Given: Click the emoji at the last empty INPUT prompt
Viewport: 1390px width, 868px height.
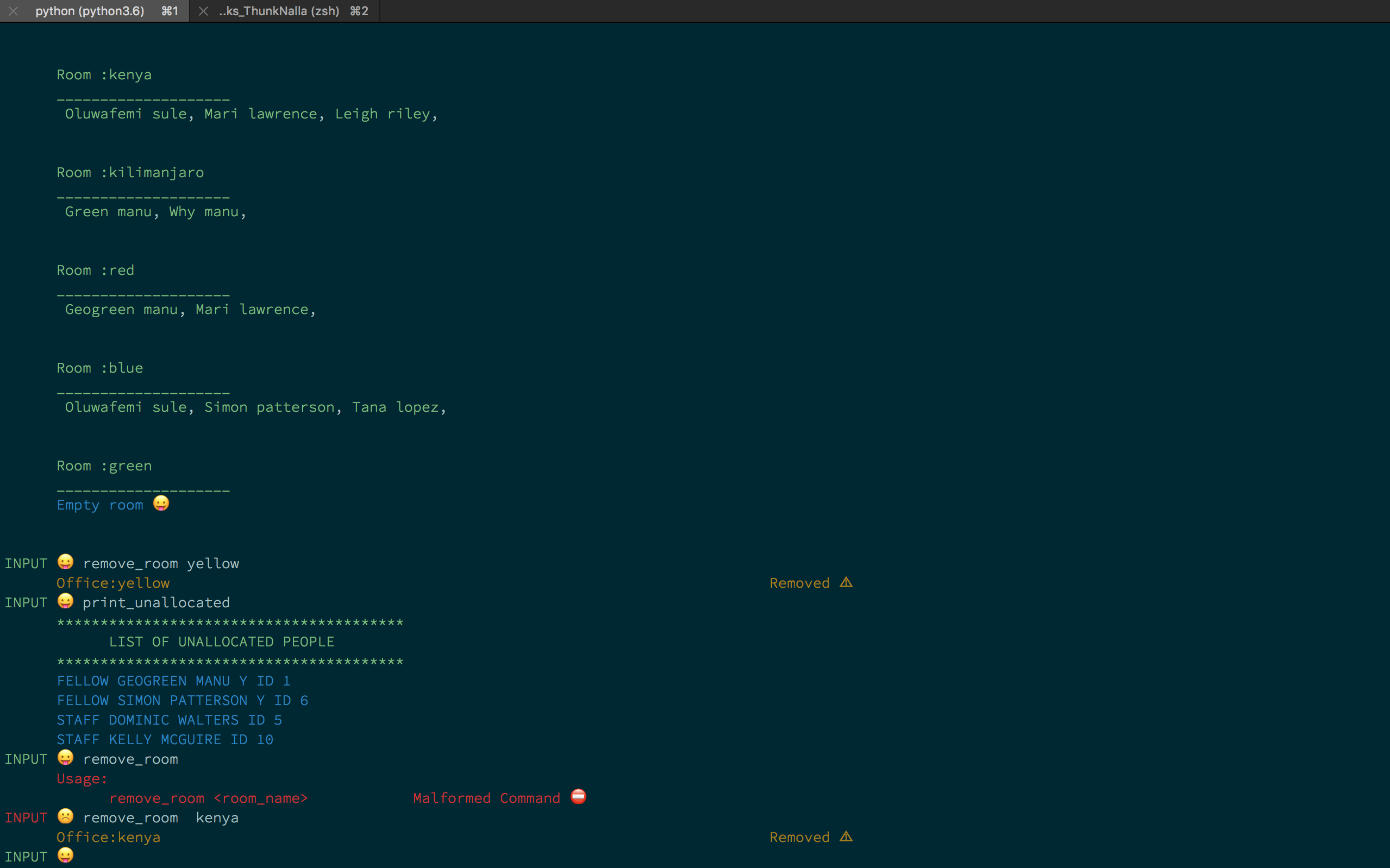Looking at the screenshot, I should pos(65,856).
